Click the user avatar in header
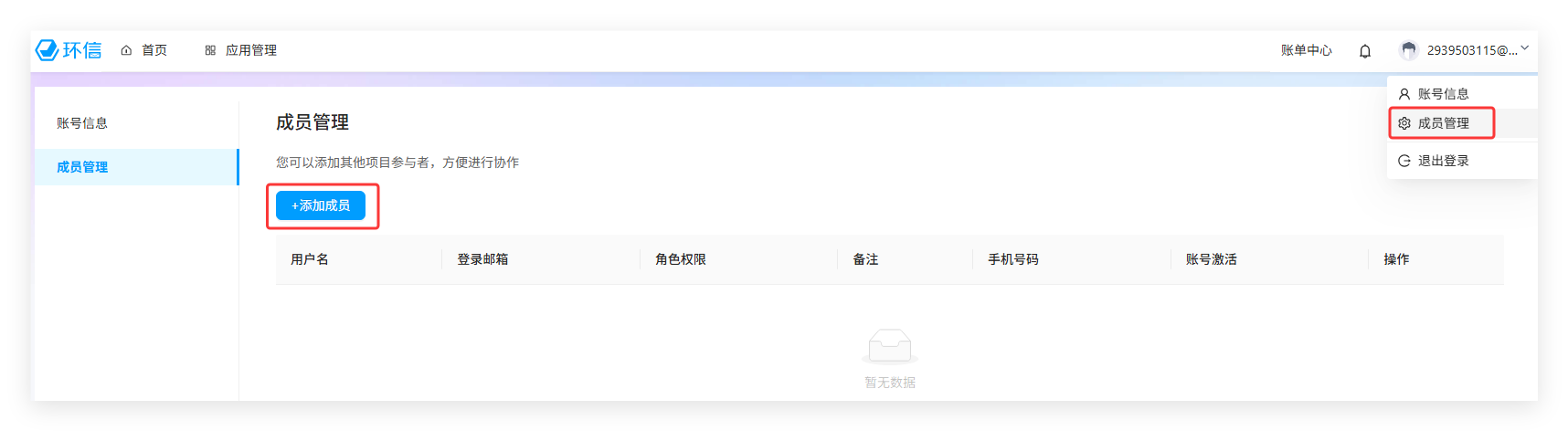The width and height of the screenshot is (1568, 431). click(1408, 50)
